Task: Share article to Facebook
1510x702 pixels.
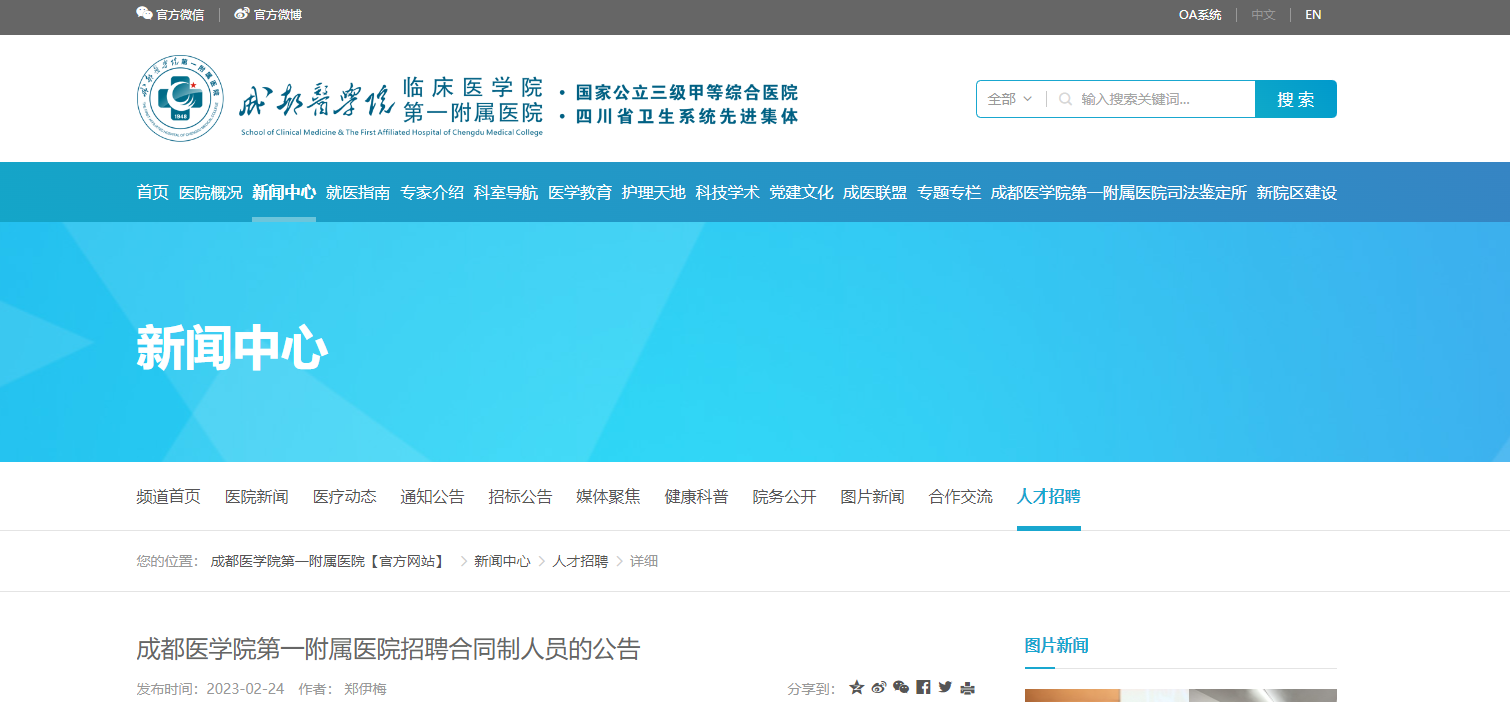Action: tap(923, 688)
